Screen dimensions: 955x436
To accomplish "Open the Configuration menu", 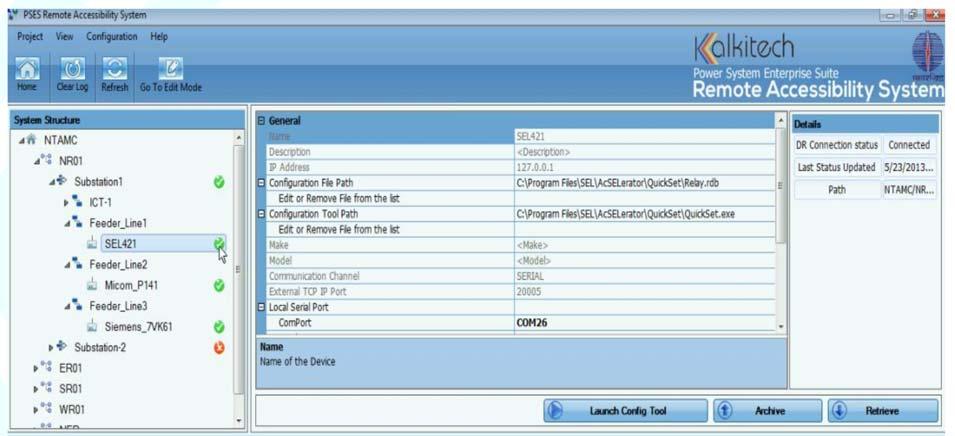I will 111,37.
